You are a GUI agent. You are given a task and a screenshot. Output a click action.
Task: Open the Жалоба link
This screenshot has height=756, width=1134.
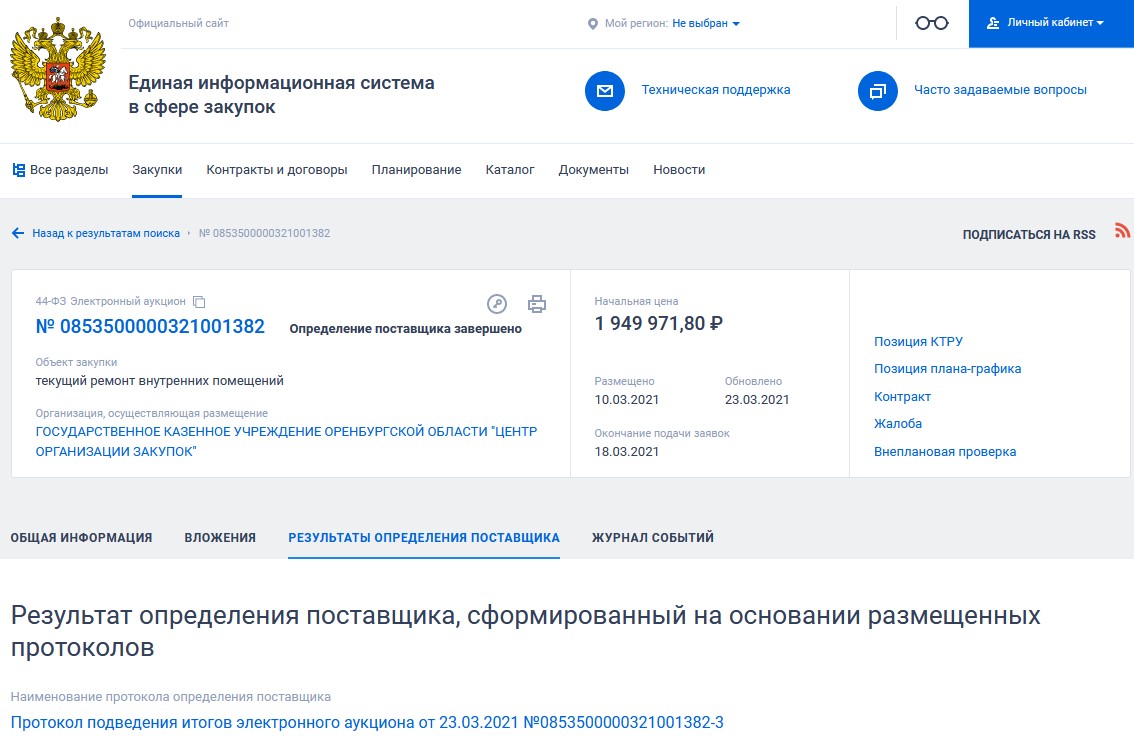click(898, 424)
